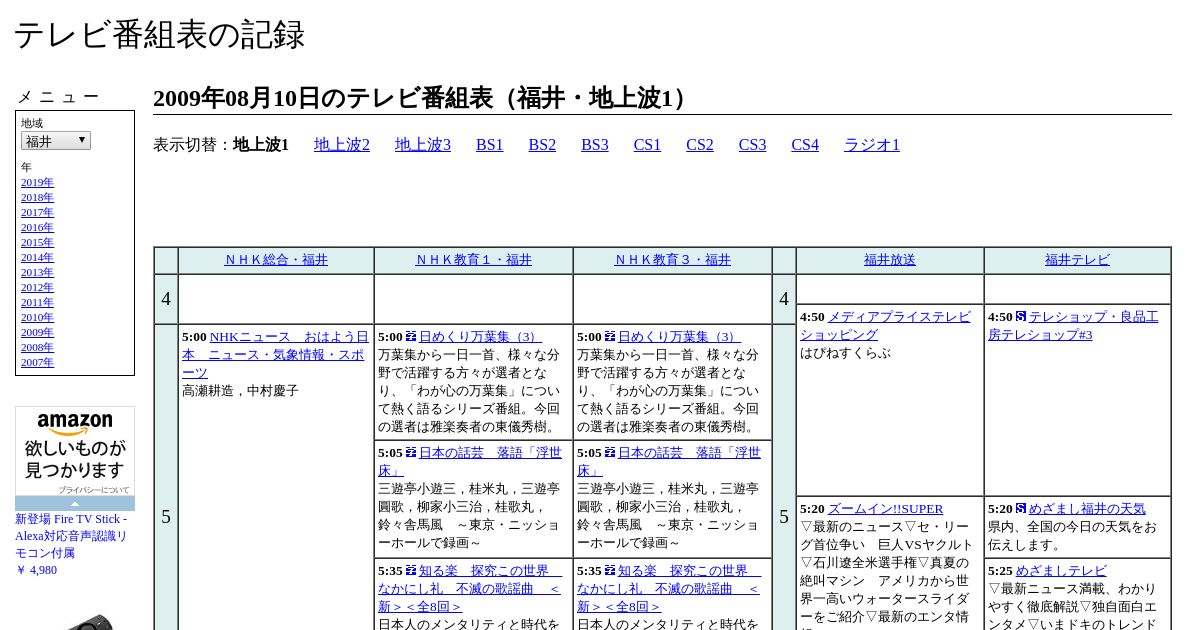Open メディアプライステレビショッピング program link
The width and height of the screenshot is (1200, 630).
pos(886,326)
